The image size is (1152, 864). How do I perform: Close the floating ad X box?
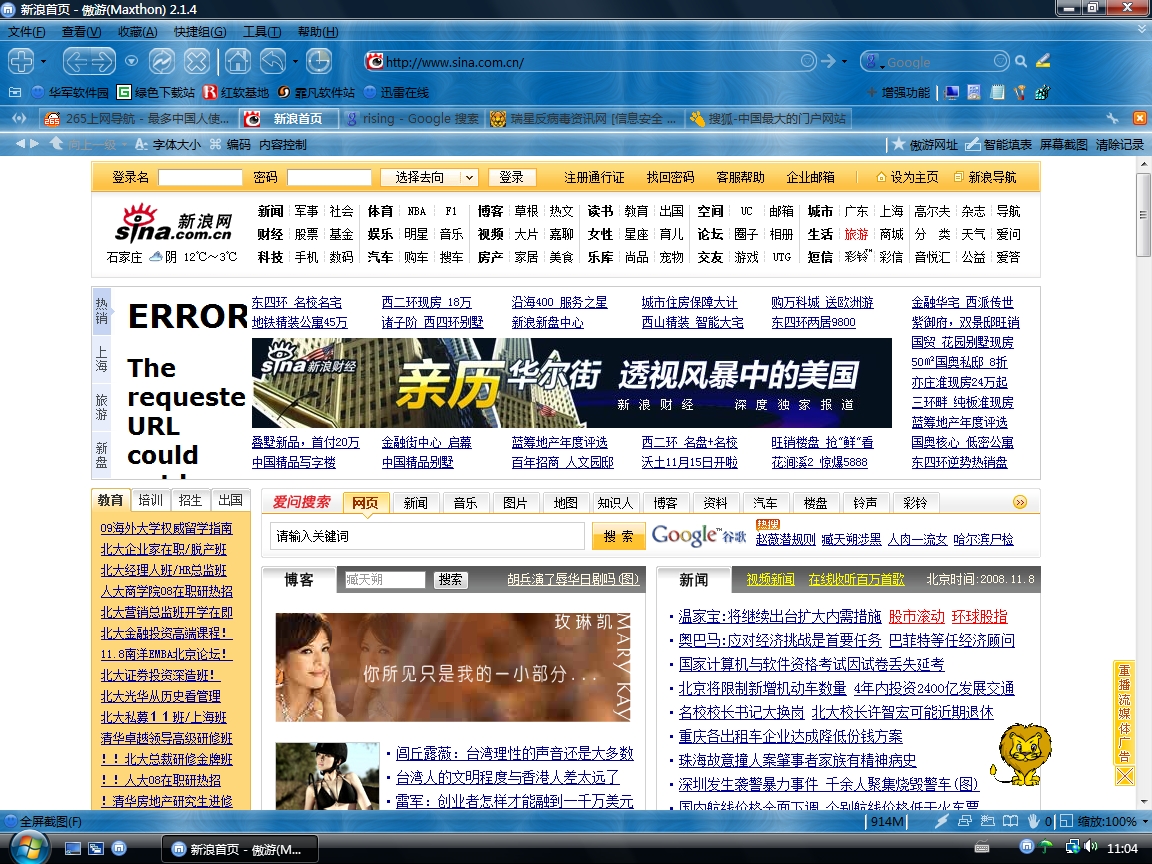pos(1124,776)
